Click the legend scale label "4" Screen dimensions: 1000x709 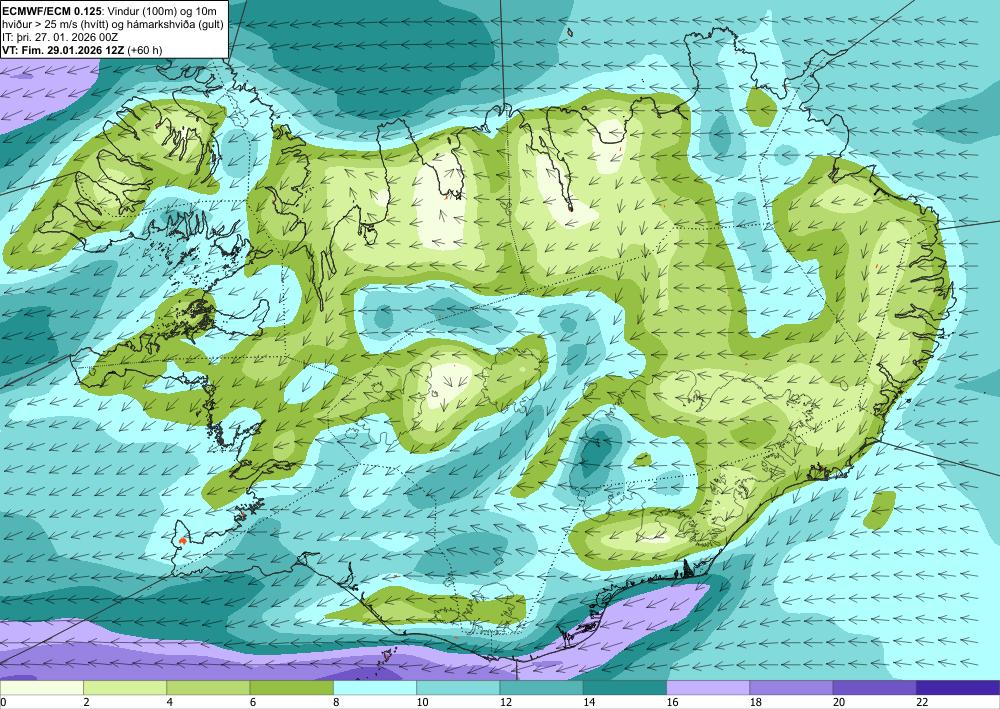click(170, 703)
